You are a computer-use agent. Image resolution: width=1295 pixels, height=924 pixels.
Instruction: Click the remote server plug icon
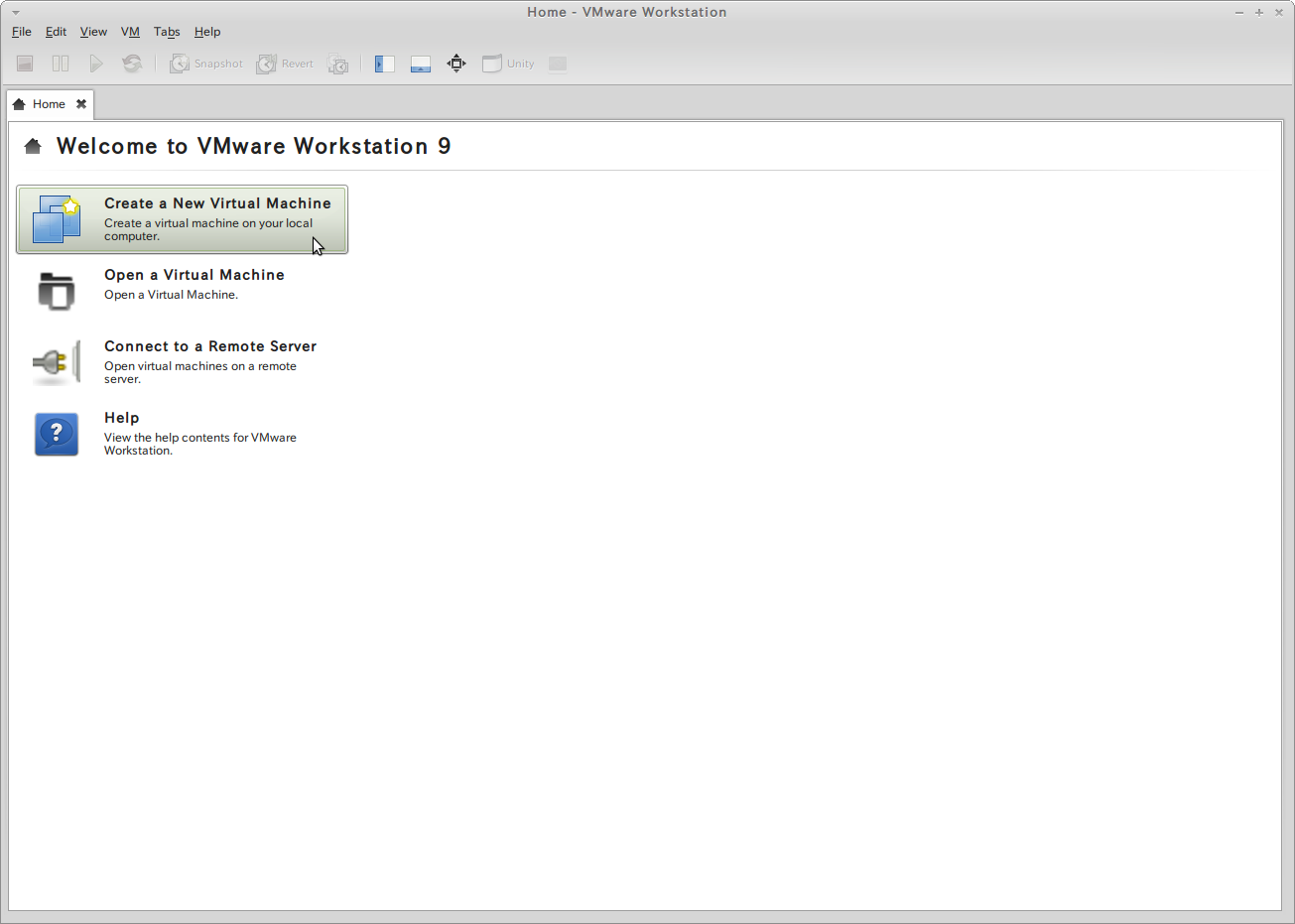click(57, 362)
